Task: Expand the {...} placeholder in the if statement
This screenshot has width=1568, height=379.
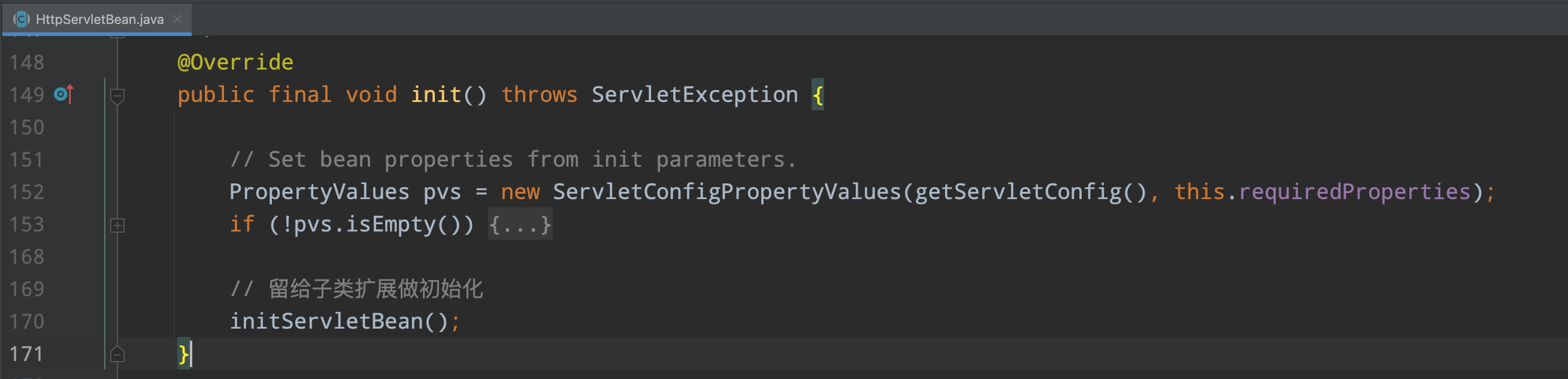Action: (x=519, y=224)
